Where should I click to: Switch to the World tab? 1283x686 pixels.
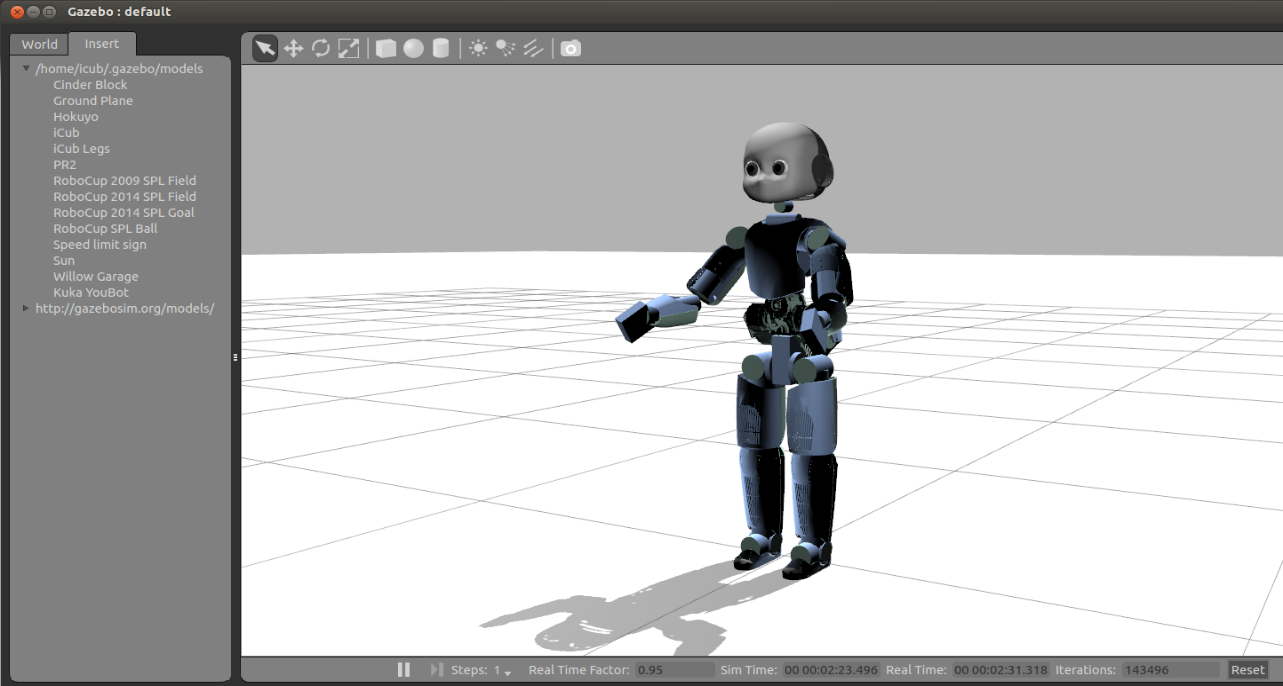click(x=40, y=44)
